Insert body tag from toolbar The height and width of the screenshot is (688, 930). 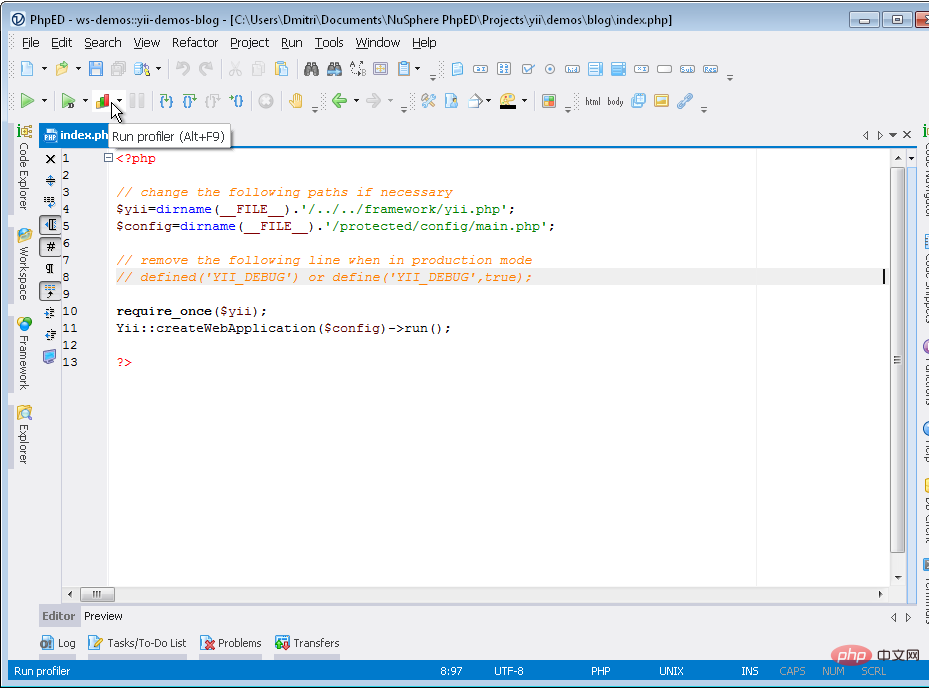coord(615,101)
